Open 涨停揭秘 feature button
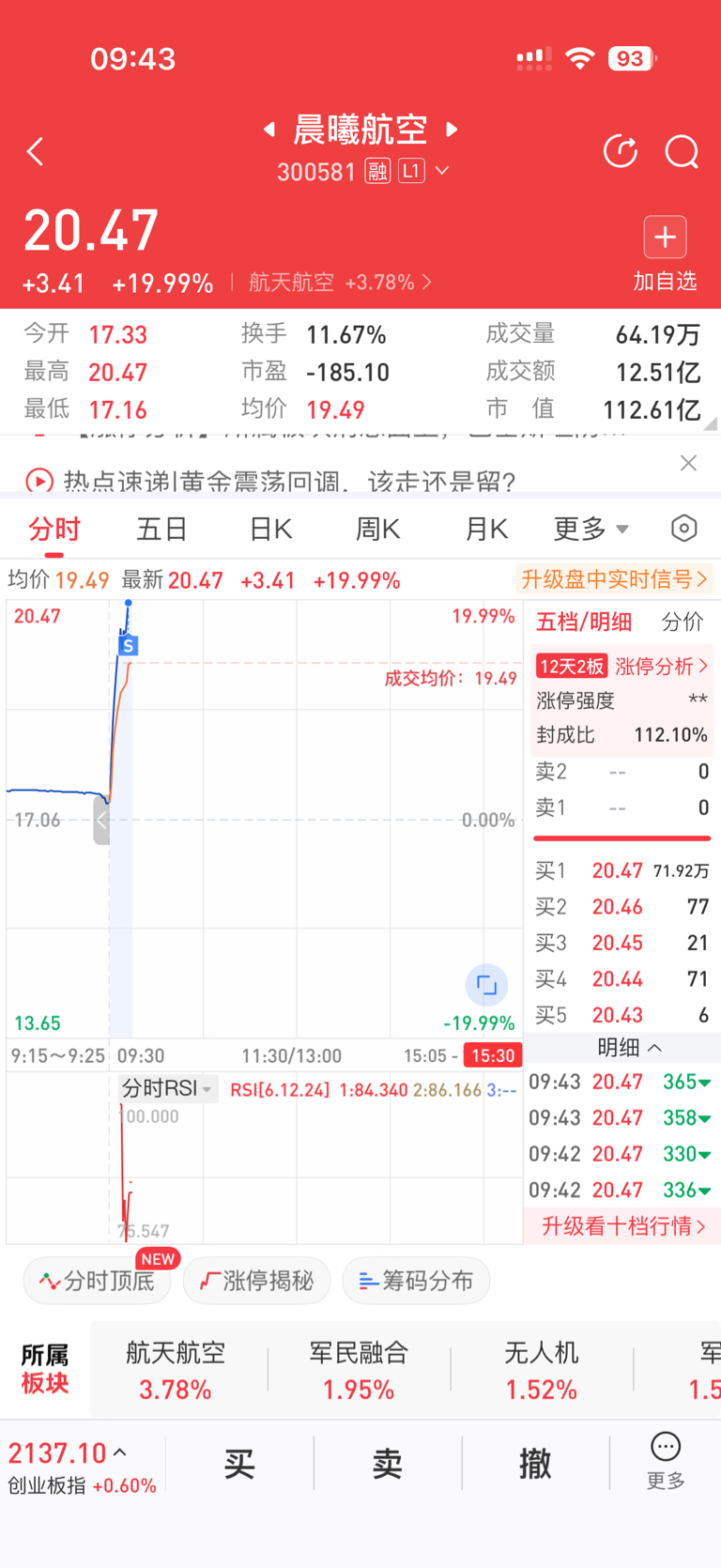The image size is (721, 1568). (x=256, y=1281)
